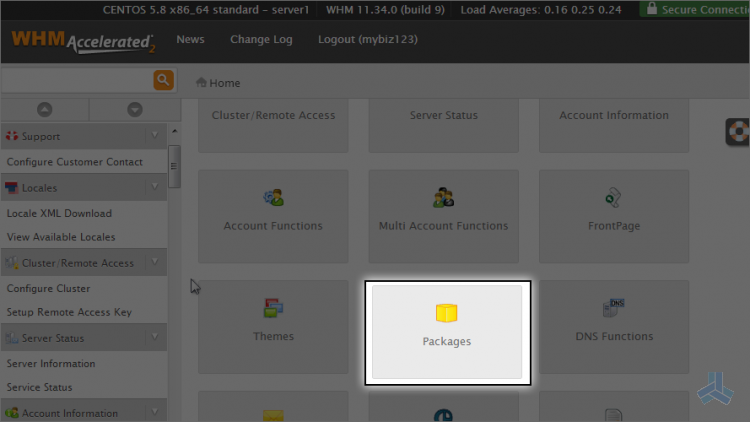Click the Support section header

[x=84, y=136]
